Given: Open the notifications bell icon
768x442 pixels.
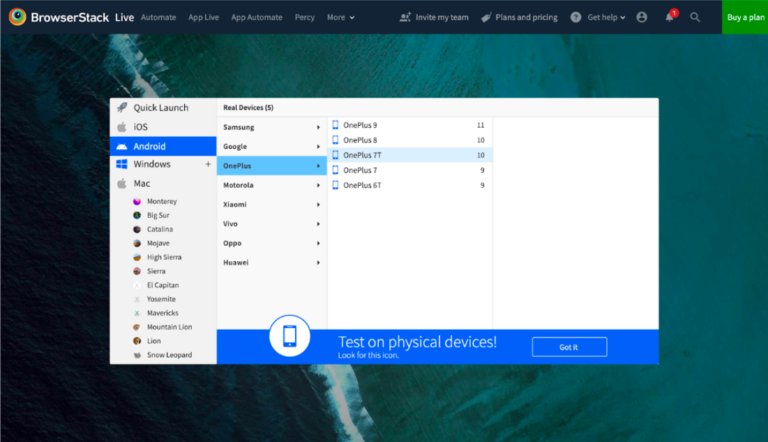Looking at the screenshot, I should click(670, 17).
